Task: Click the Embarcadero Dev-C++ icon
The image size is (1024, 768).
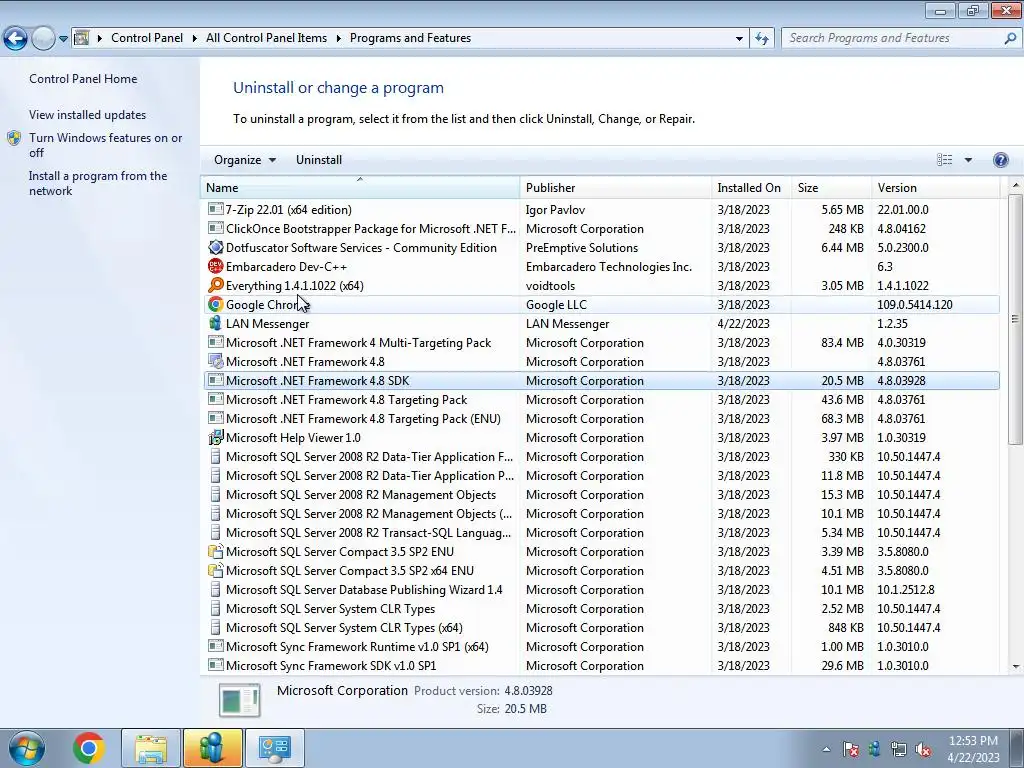Action: (x=216, y=266)
